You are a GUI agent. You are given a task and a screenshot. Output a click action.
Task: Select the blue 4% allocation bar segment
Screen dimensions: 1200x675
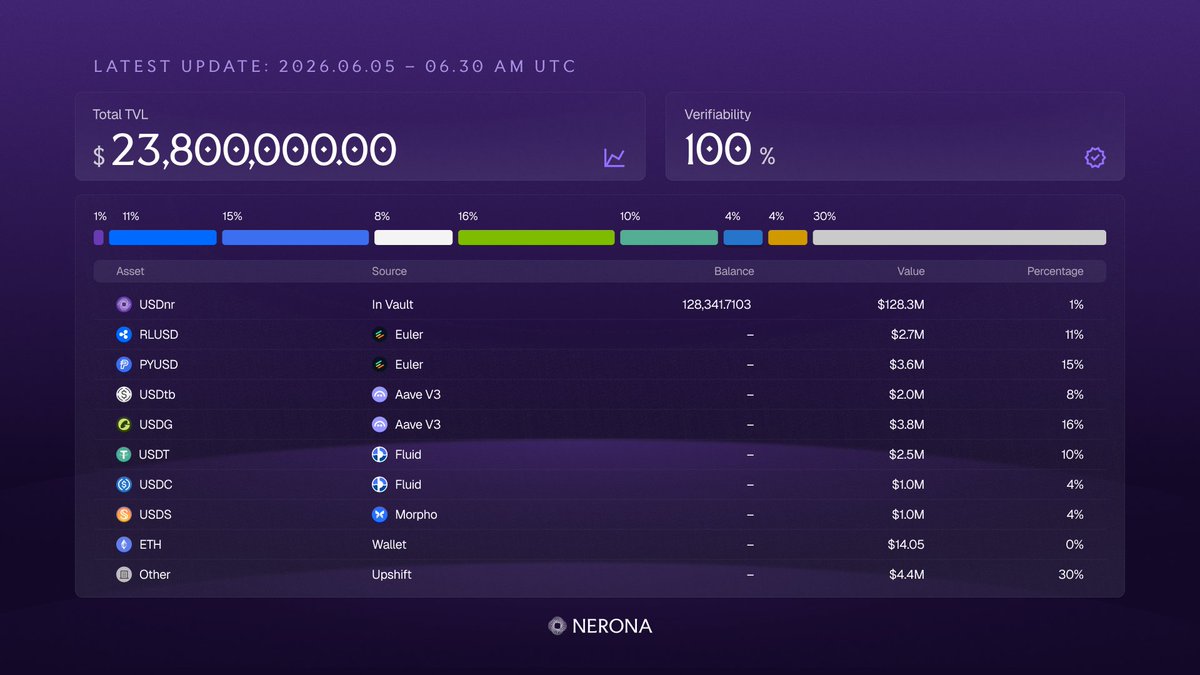[x=743, y=238]
